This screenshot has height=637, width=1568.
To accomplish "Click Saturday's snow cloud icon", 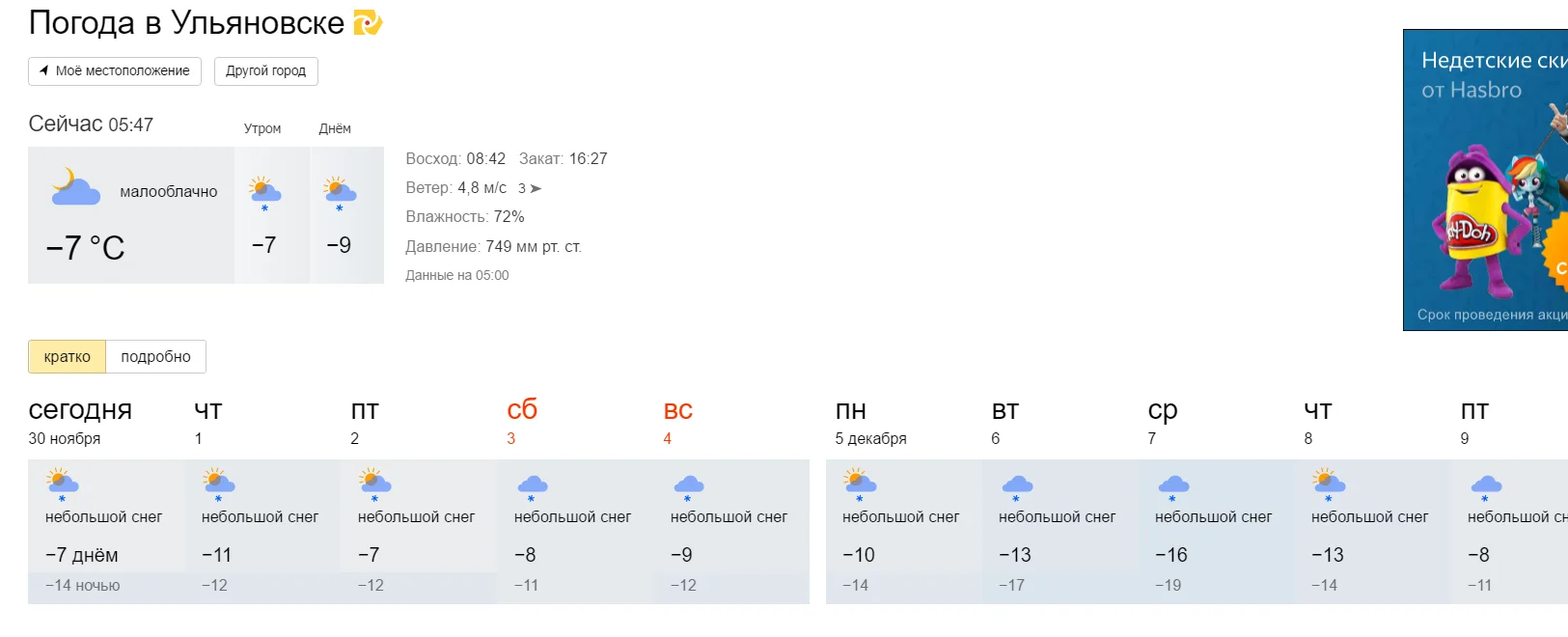I will pyautogui.click(x=532, y=487).
